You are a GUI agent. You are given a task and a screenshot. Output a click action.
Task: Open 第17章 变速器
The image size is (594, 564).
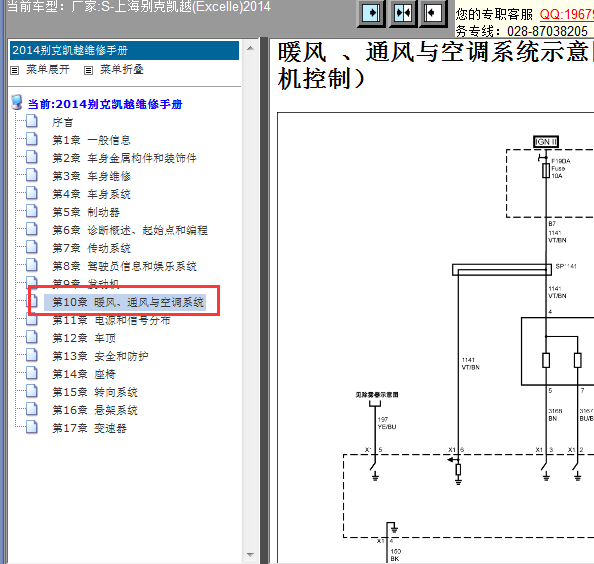89,428
